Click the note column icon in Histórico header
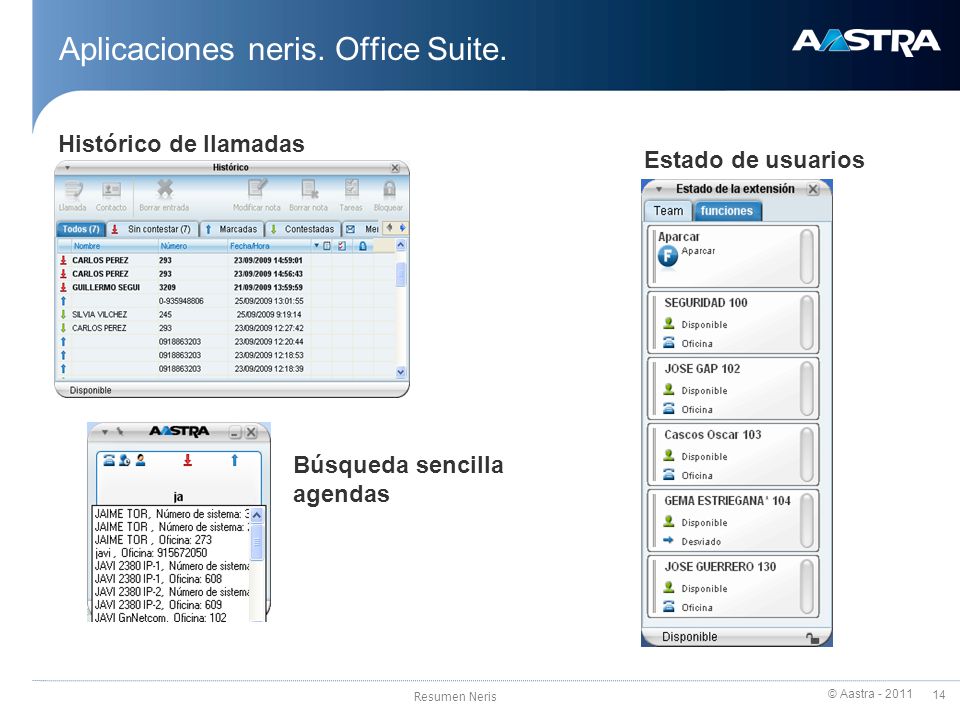960x720 pixels. (x=327, y=246)
